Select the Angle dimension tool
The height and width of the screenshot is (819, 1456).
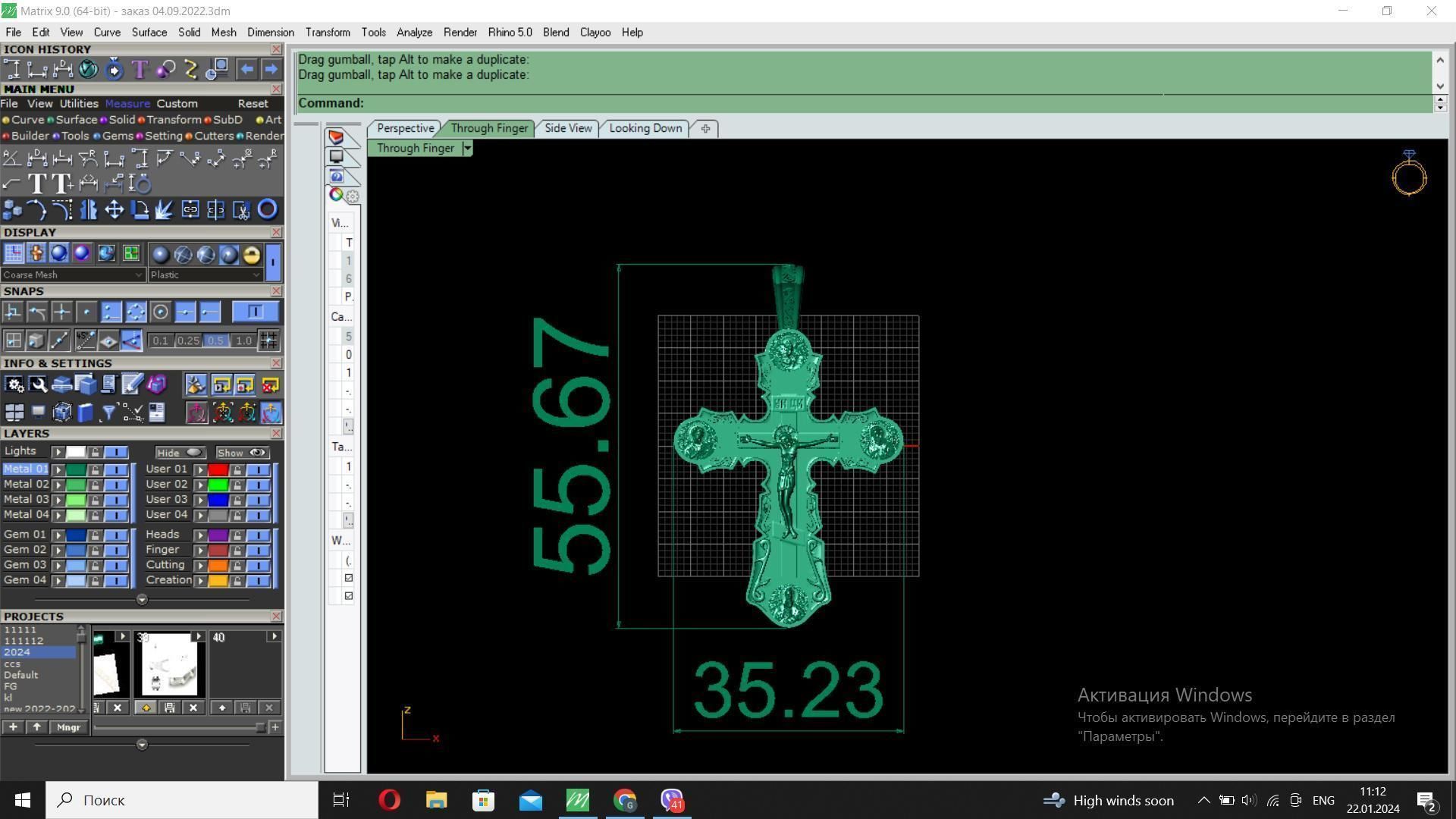tap(11, 158)
